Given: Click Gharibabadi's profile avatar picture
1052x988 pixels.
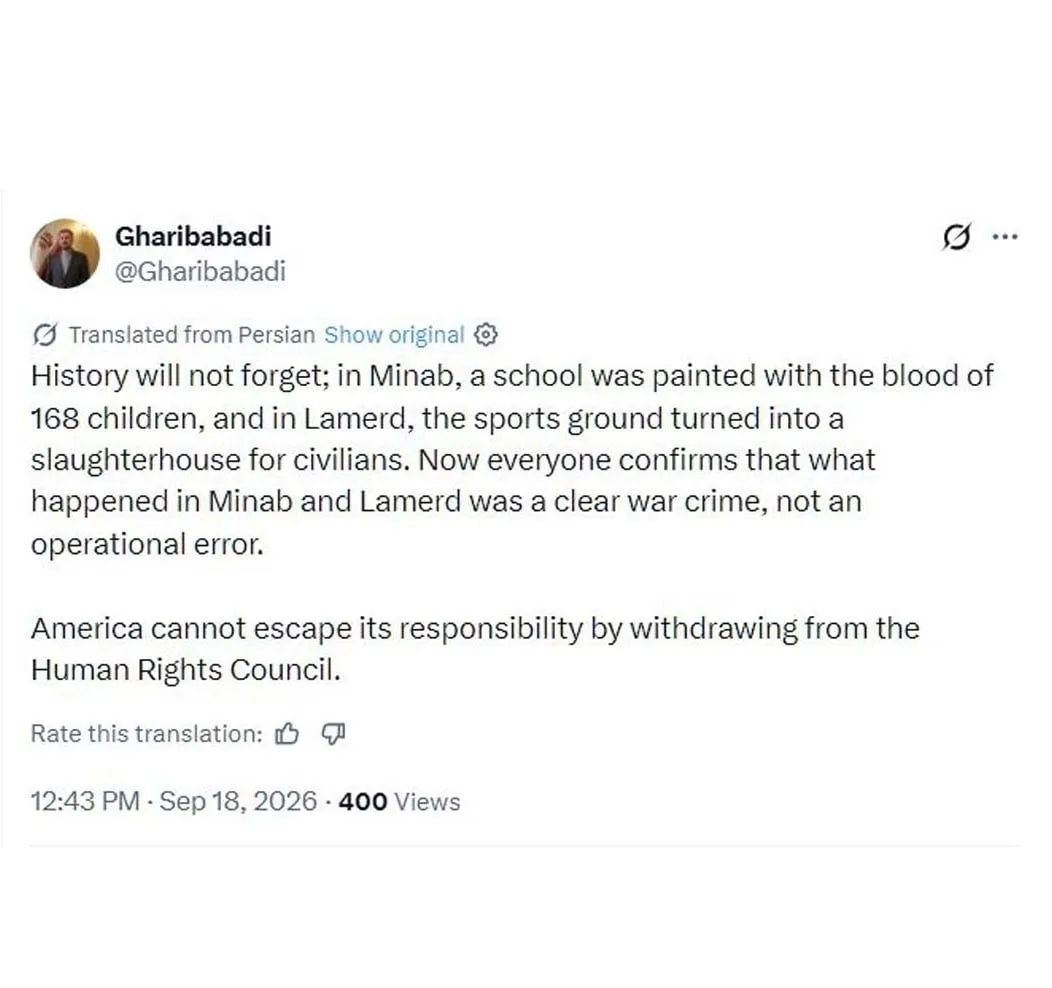Looking at the screenshot, I should (x=65, y=254).
